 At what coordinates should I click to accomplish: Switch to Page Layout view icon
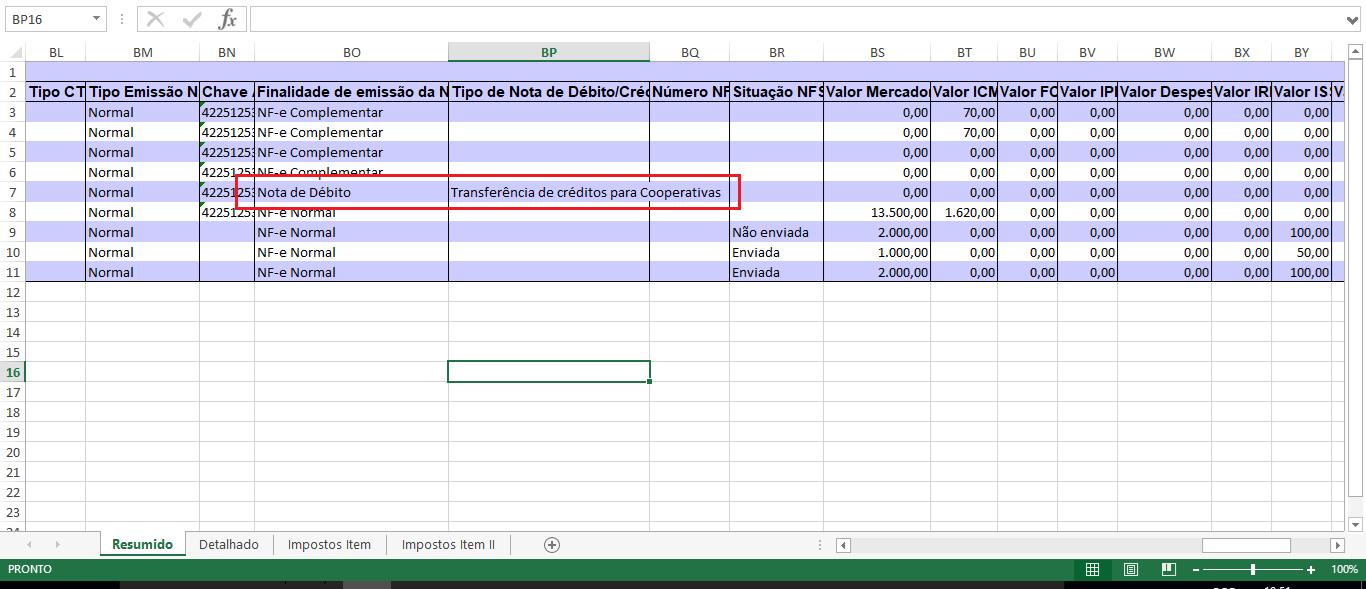tap(1130, 569)
